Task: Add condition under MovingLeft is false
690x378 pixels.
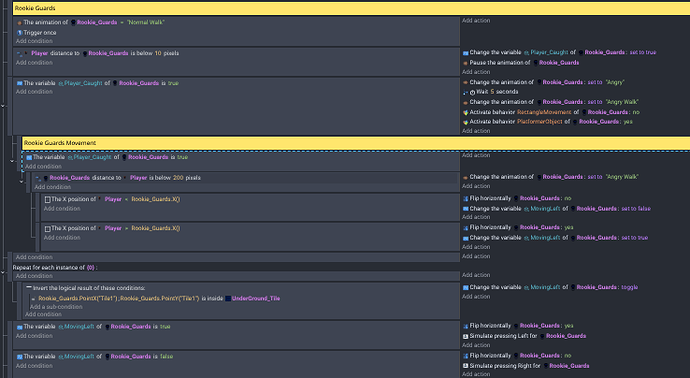Action: pyautogui.click(x=34, y=366)
